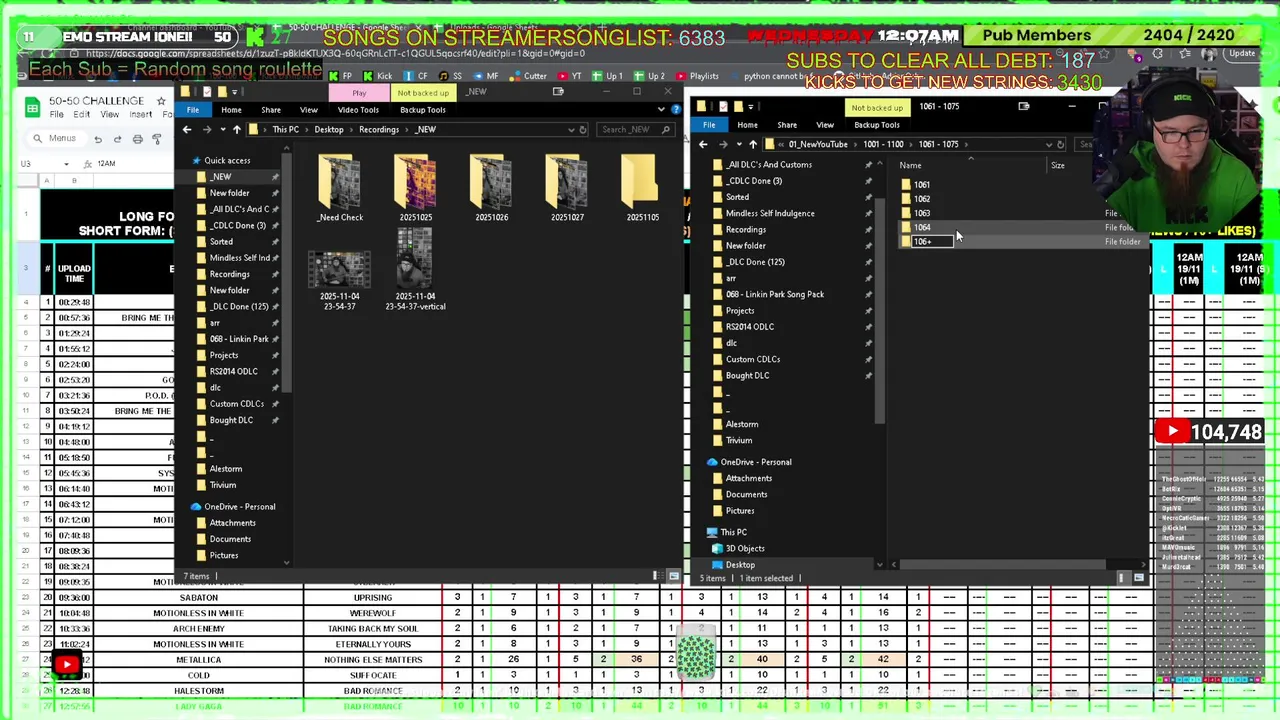Open the Cutter bookmark
Viewport: 1280px width, 720px height.
click(528, 76)
